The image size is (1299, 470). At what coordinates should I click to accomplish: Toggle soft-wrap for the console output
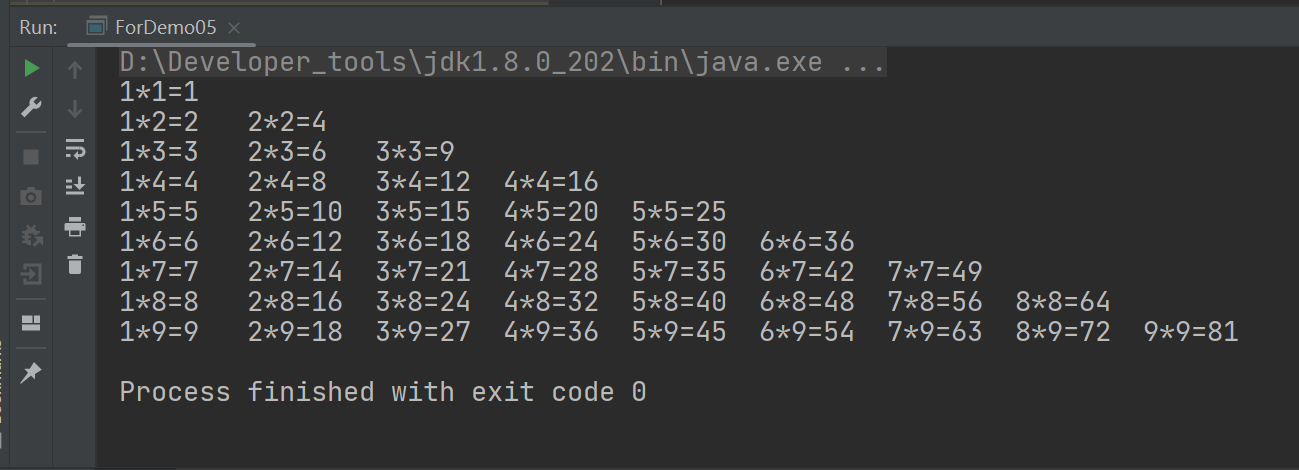pyautogui.click(x=75, y=148)
